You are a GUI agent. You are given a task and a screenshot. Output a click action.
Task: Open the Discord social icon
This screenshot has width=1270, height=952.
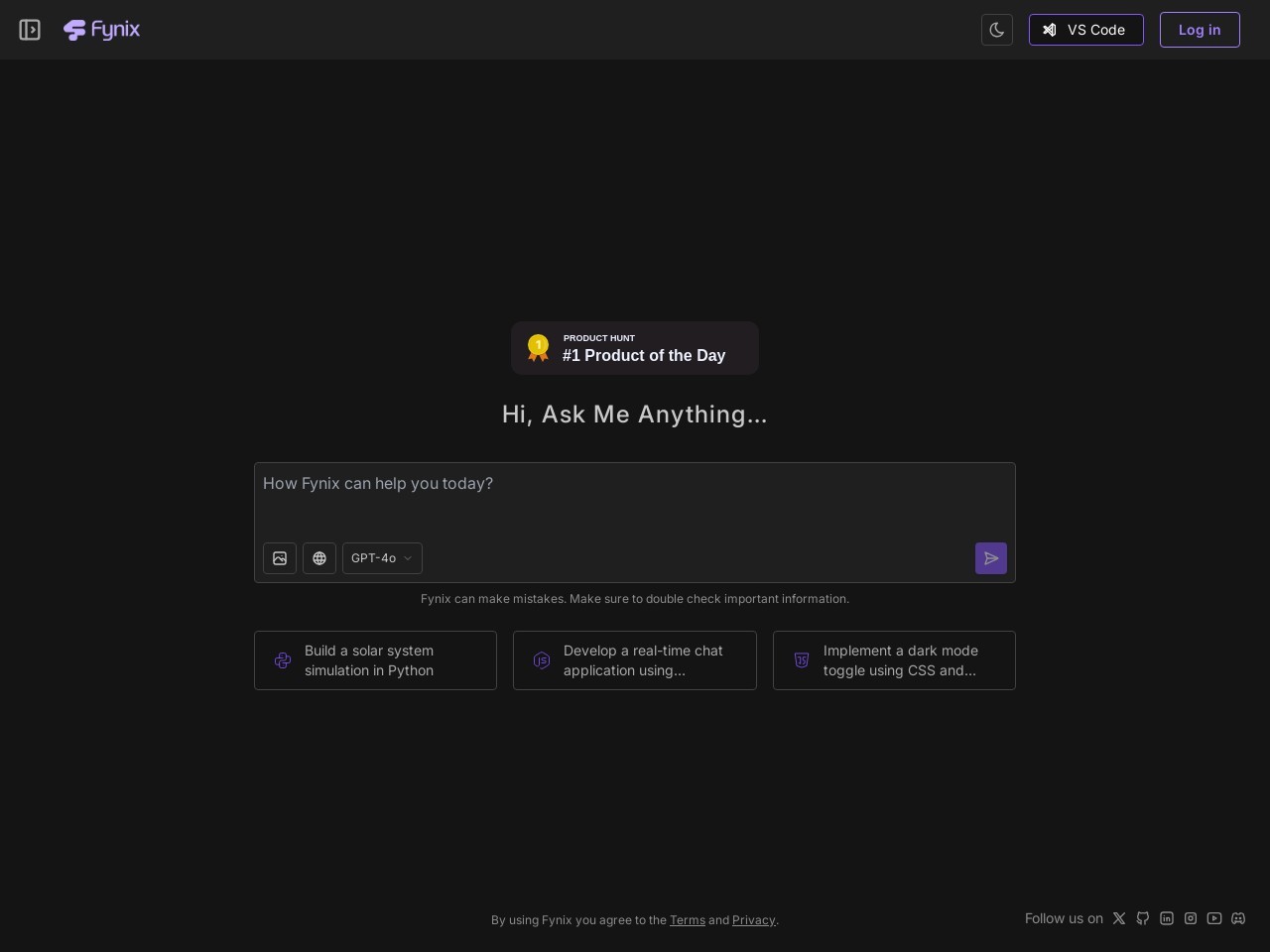click(1238, 918)
